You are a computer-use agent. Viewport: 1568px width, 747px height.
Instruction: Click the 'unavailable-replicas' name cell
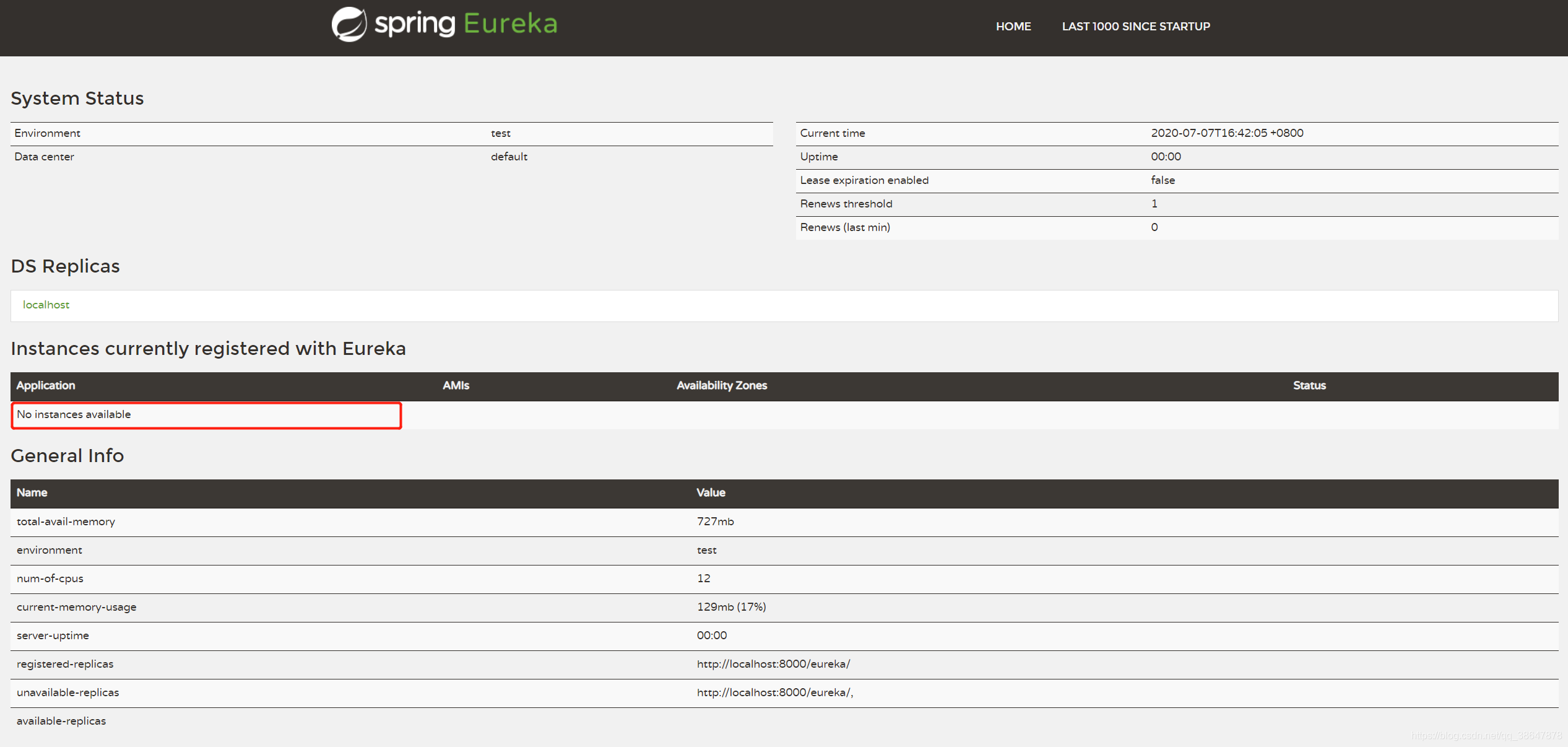(67, 692)
